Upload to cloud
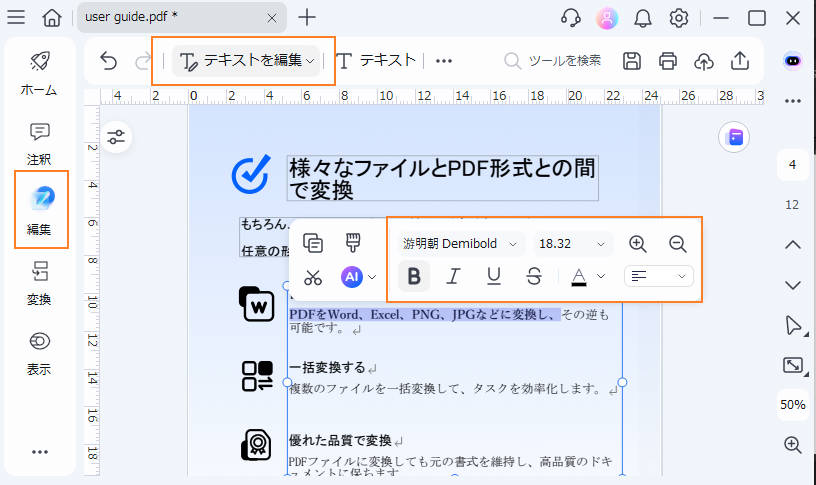Screen dimensions: 816x485 [x=704, y=61]
